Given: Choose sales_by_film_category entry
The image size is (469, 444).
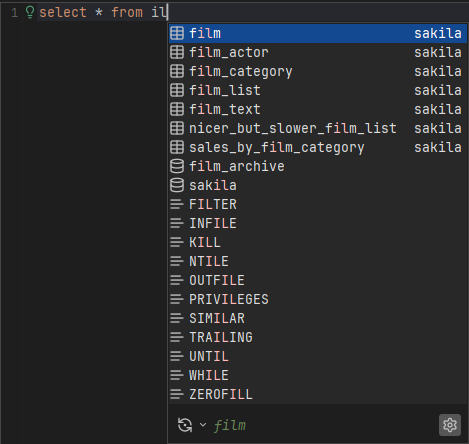Looking at the screenshot, I should [x=318, y=147].
